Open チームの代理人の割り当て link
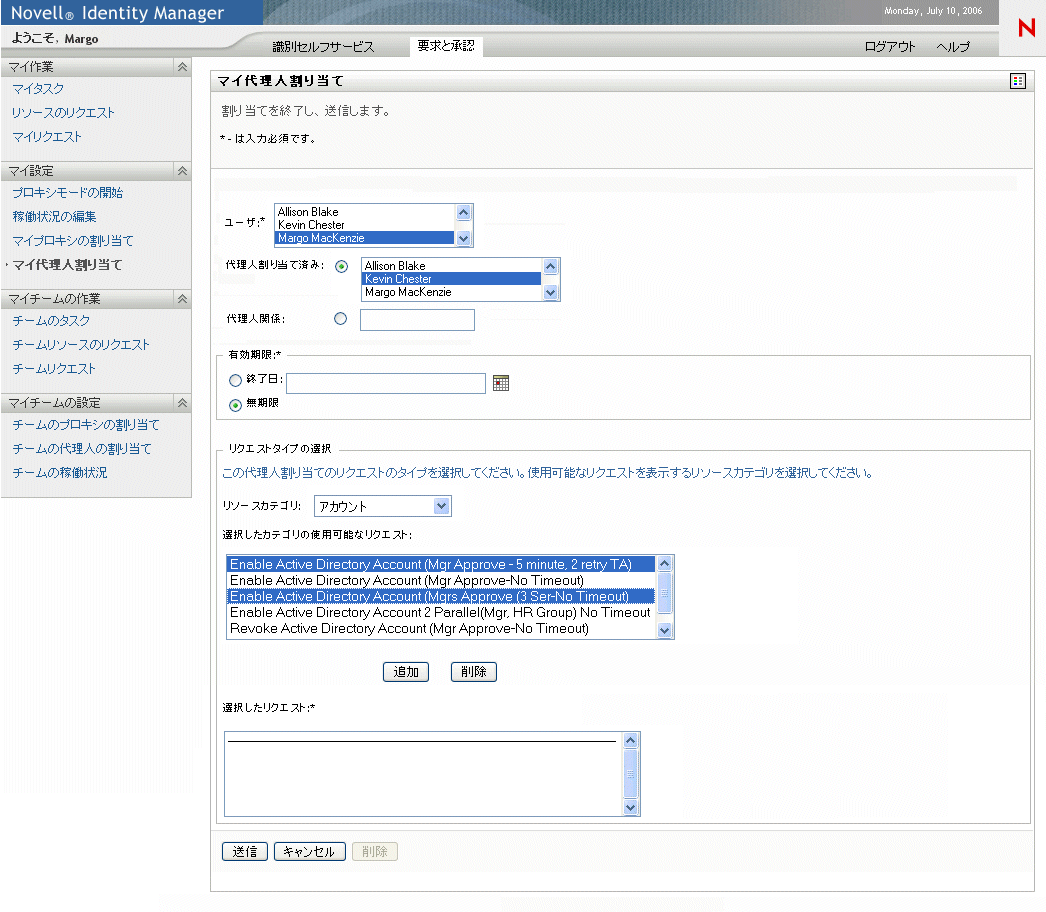 point(82,449)
